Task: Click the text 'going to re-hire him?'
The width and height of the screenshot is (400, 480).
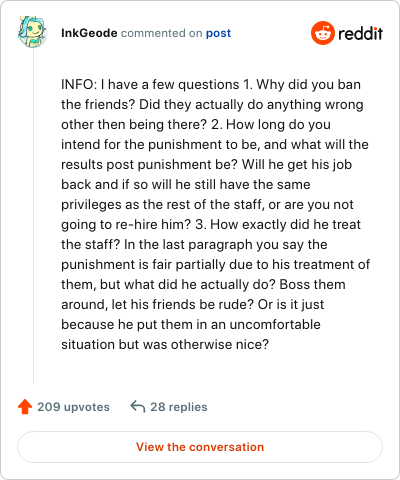Action: 126,225
